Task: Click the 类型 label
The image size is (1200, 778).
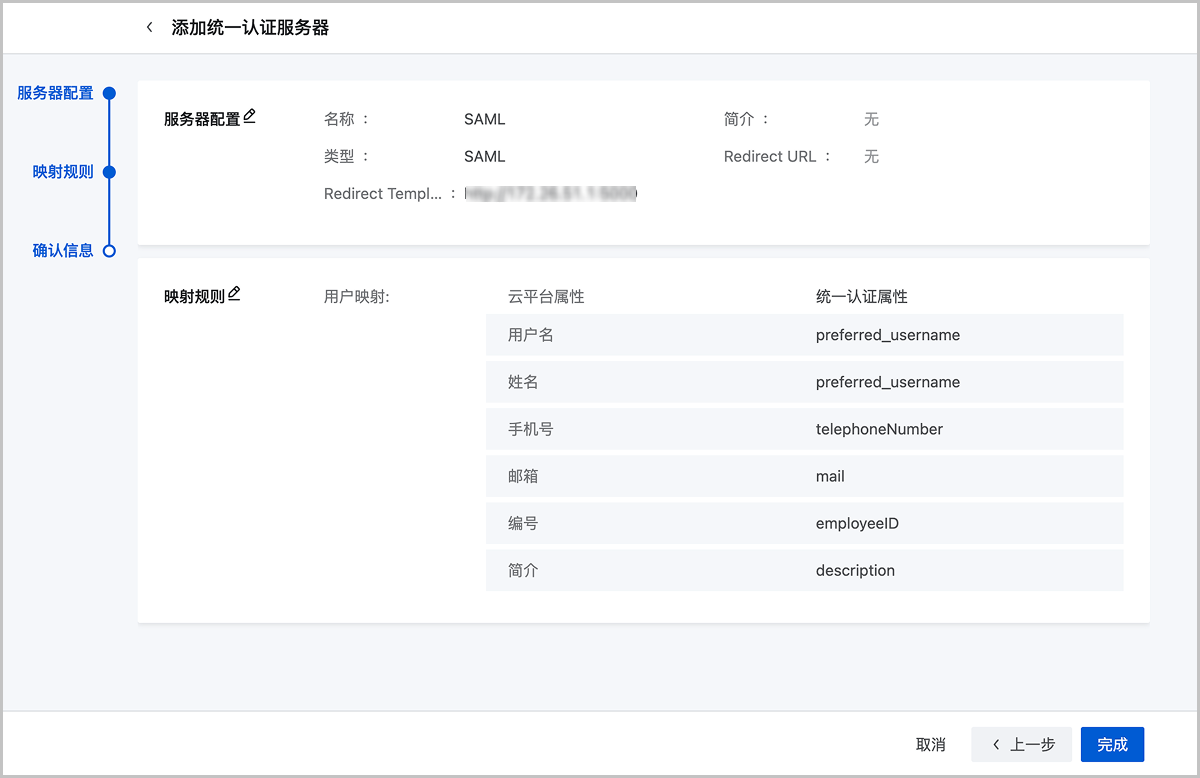Action: click(x=339, y=156)
